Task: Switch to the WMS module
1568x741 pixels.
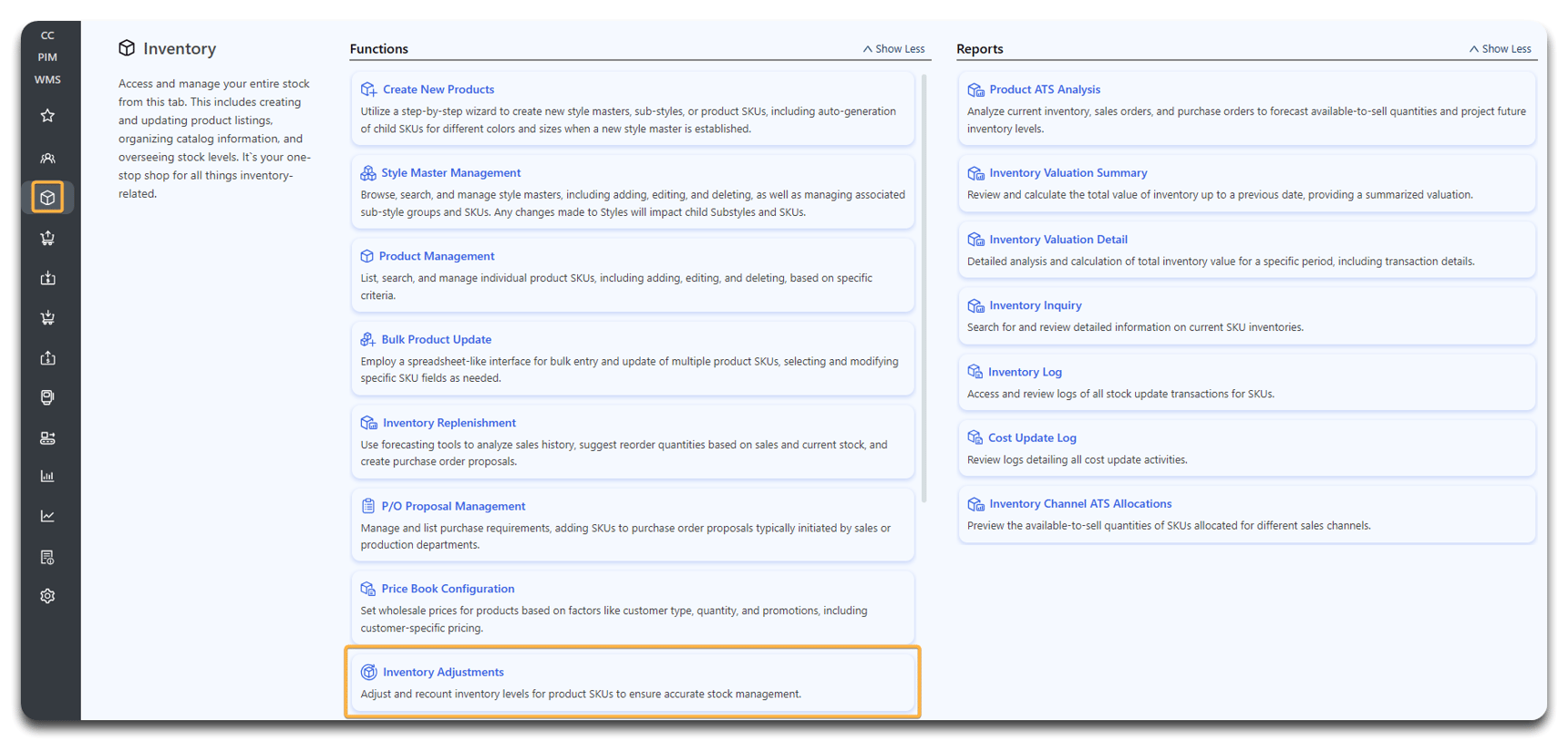Action: pos(47,80)
